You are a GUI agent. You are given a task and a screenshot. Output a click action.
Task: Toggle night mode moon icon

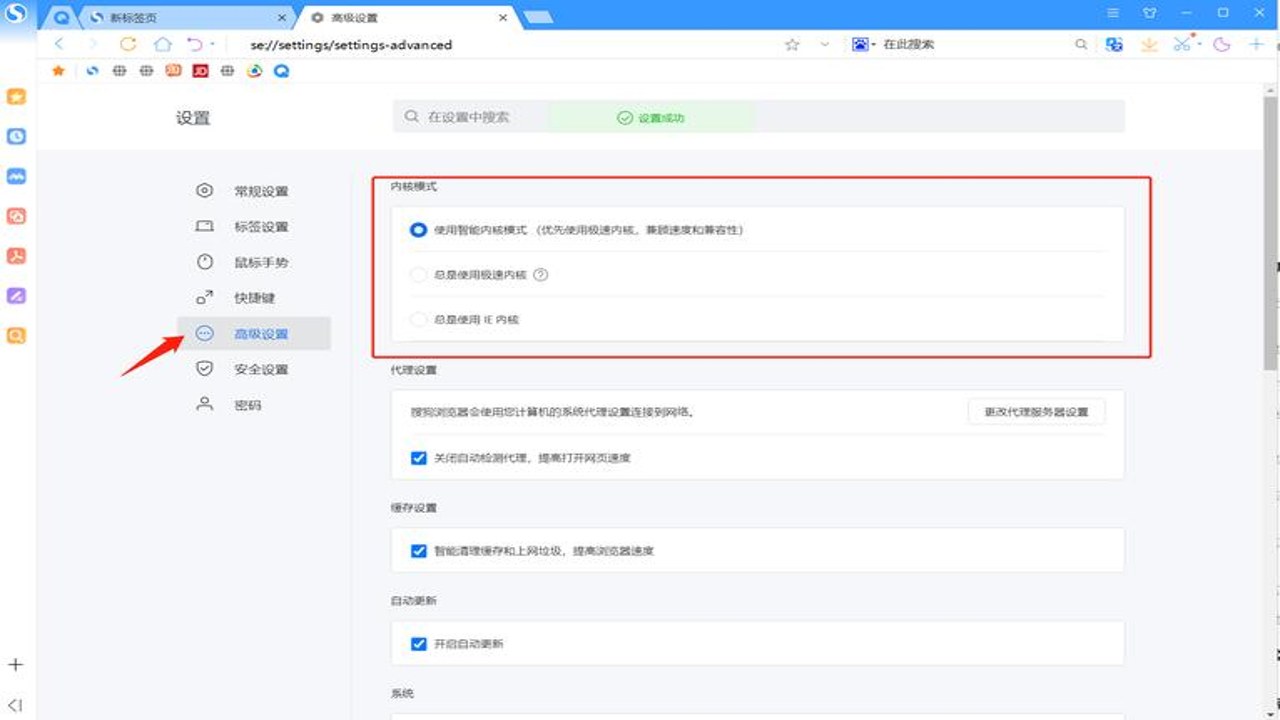click(1221, 44)
